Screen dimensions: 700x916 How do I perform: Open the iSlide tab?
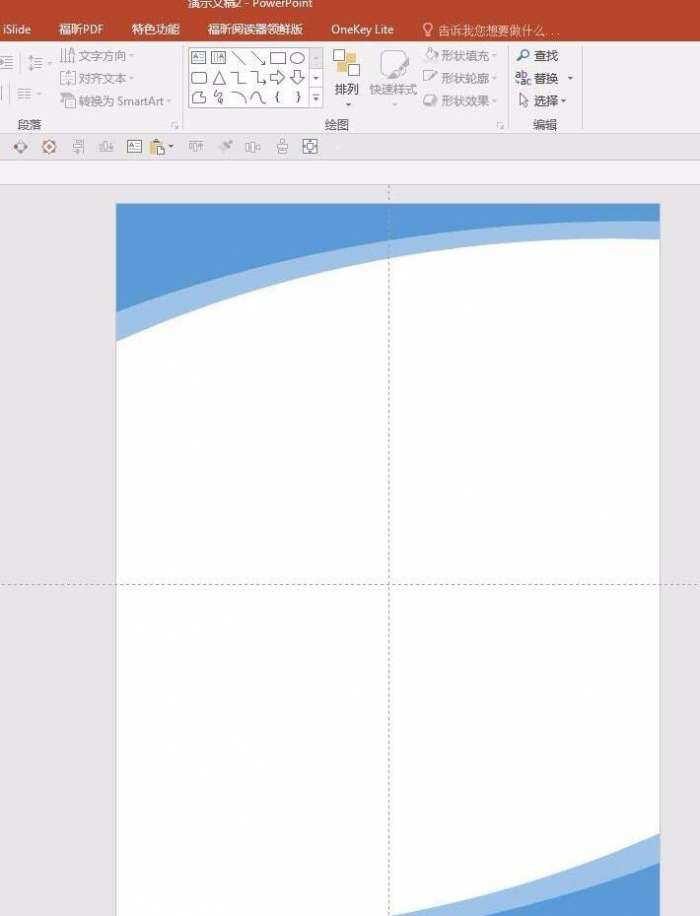16,29
